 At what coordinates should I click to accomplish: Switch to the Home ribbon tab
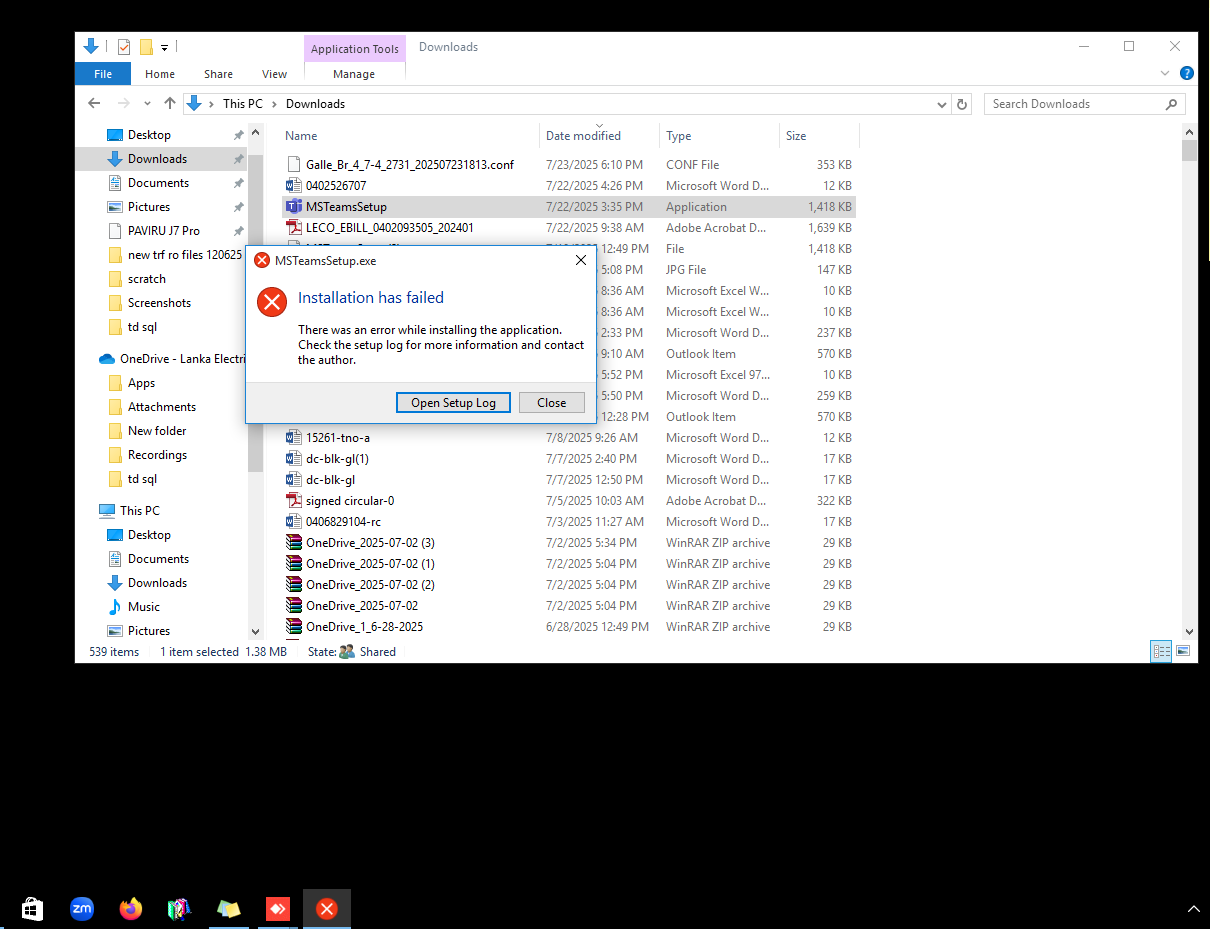tap(160, 74)
